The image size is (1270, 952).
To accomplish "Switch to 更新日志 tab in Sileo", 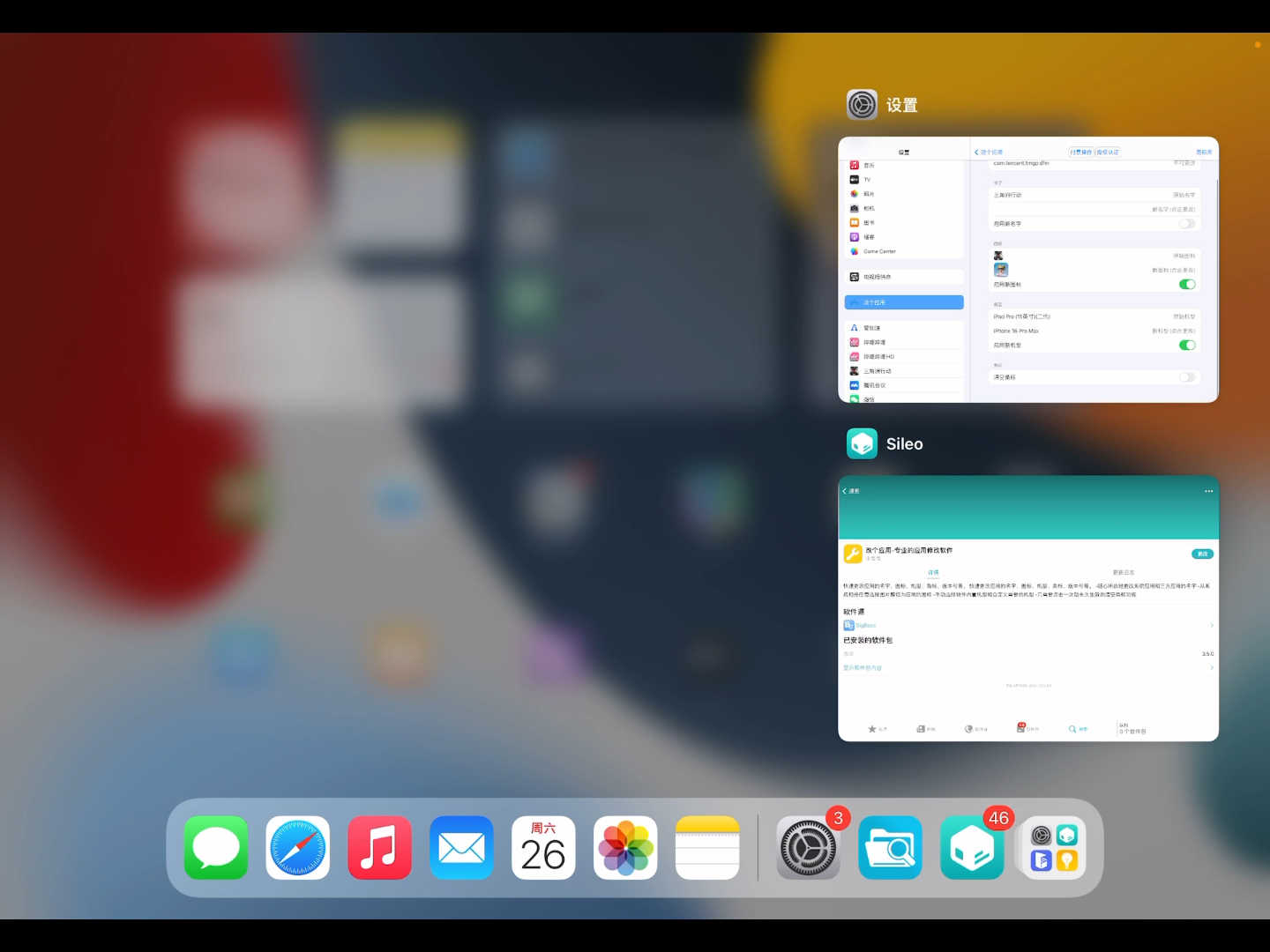I will click(x=1124, y=573).
